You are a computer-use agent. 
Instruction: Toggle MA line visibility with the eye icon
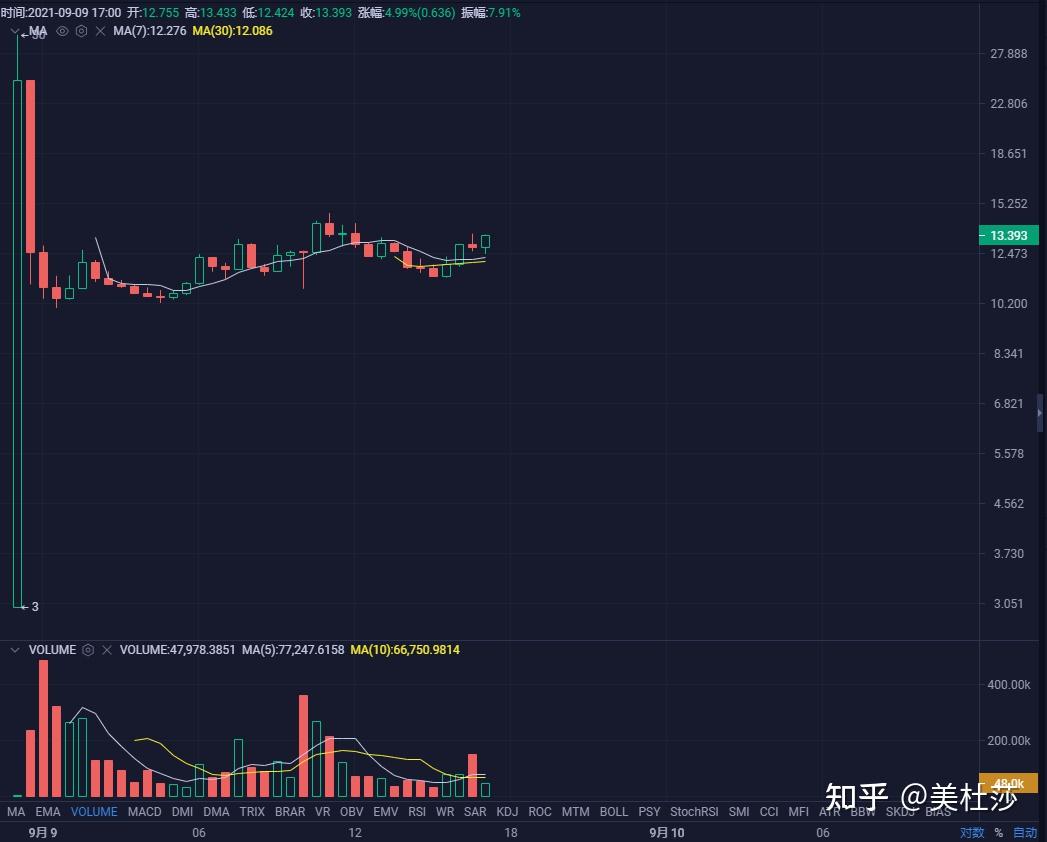(62, 31)
